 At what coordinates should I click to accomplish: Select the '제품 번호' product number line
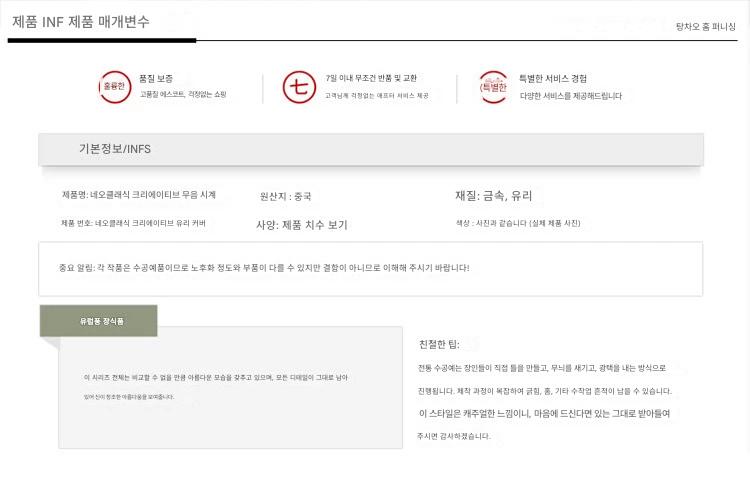[133, 223]
